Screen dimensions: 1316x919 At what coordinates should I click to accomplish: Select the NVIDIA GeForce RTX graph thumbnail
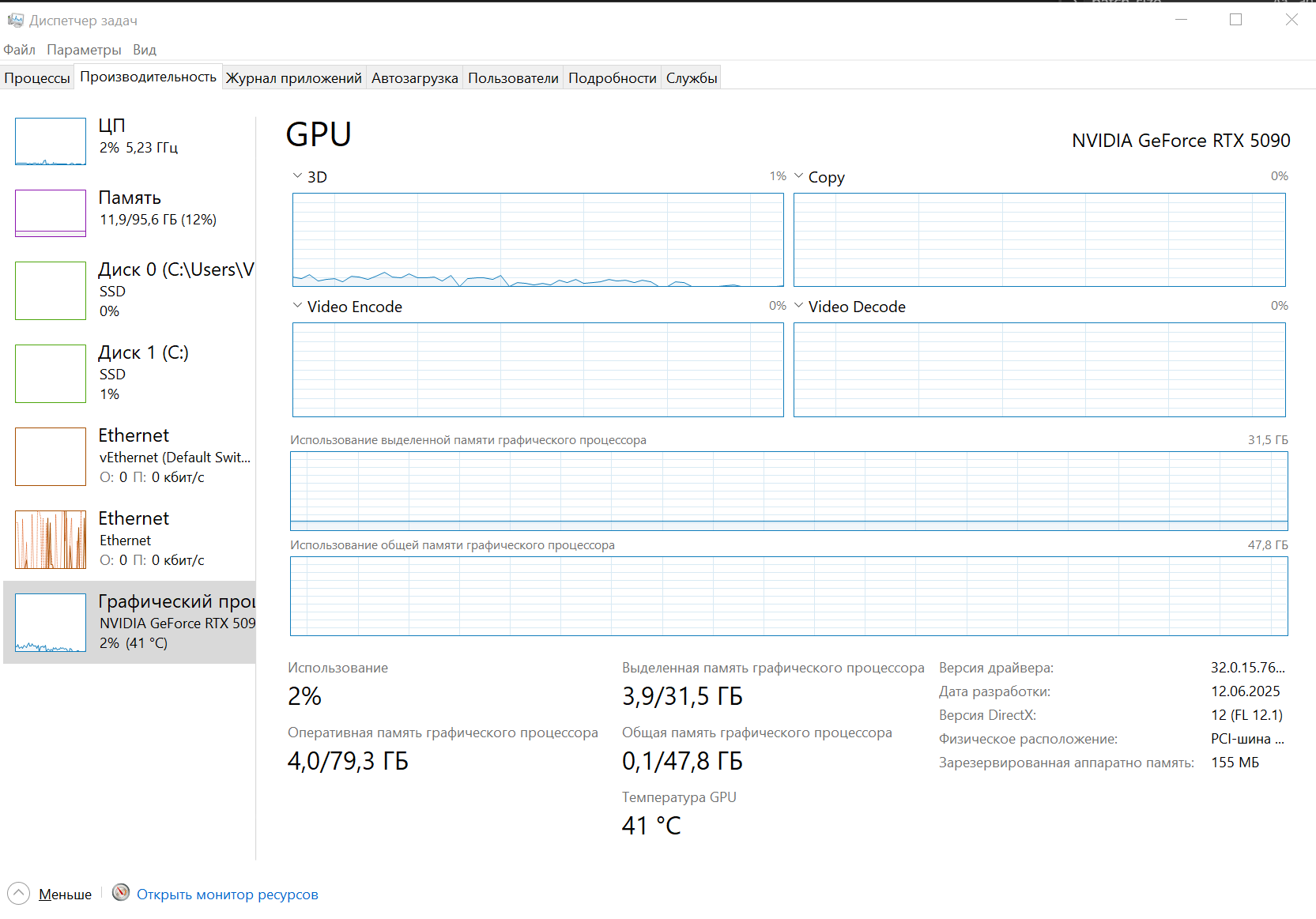[51, 623]
